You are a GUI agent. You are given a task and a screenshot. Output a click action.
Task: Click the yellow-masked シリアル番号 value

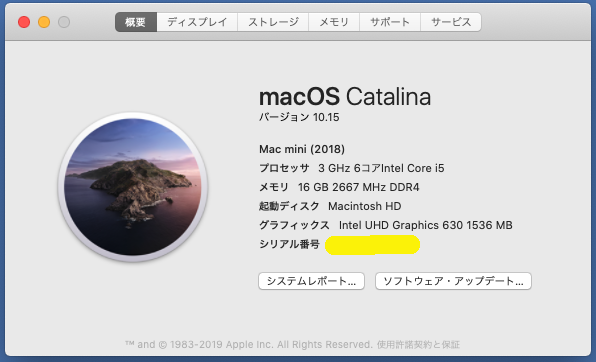372,245
